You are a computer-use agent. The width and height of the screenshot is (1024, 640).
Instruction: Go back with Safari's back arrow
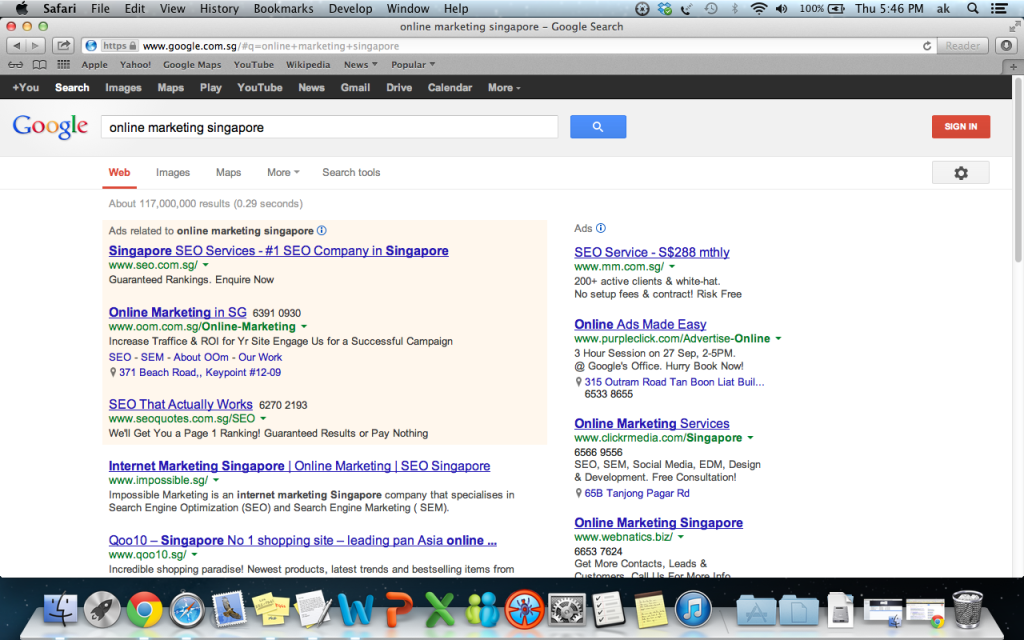tap(17, 46)
